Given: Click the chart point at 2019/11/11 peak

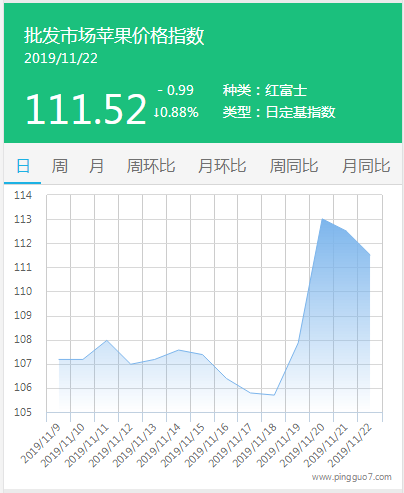Looking at the screenshot, I should coord(107,340).
